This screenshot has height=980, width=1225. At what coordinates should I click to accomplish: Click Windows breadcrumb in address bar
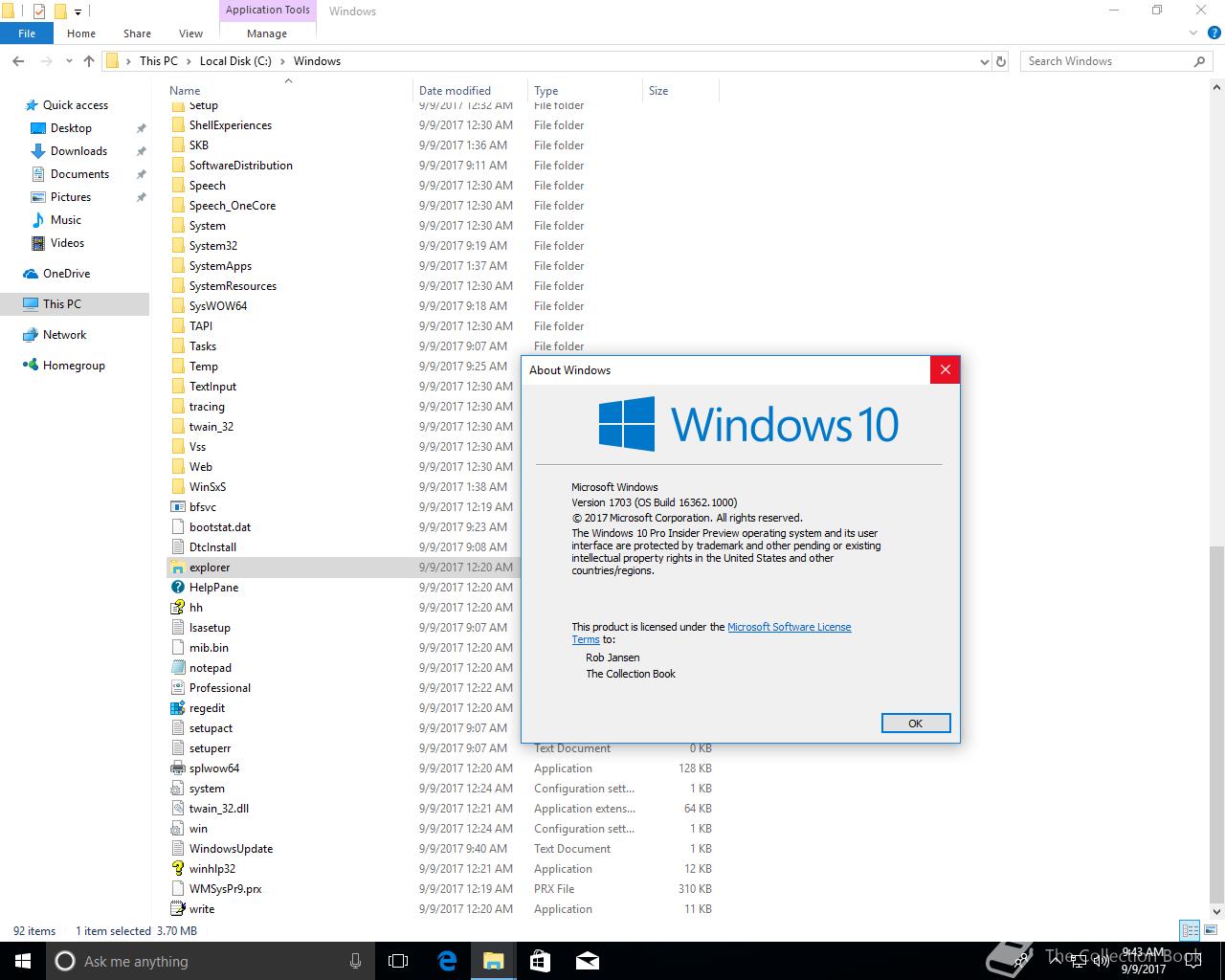(x=317, y=61)
